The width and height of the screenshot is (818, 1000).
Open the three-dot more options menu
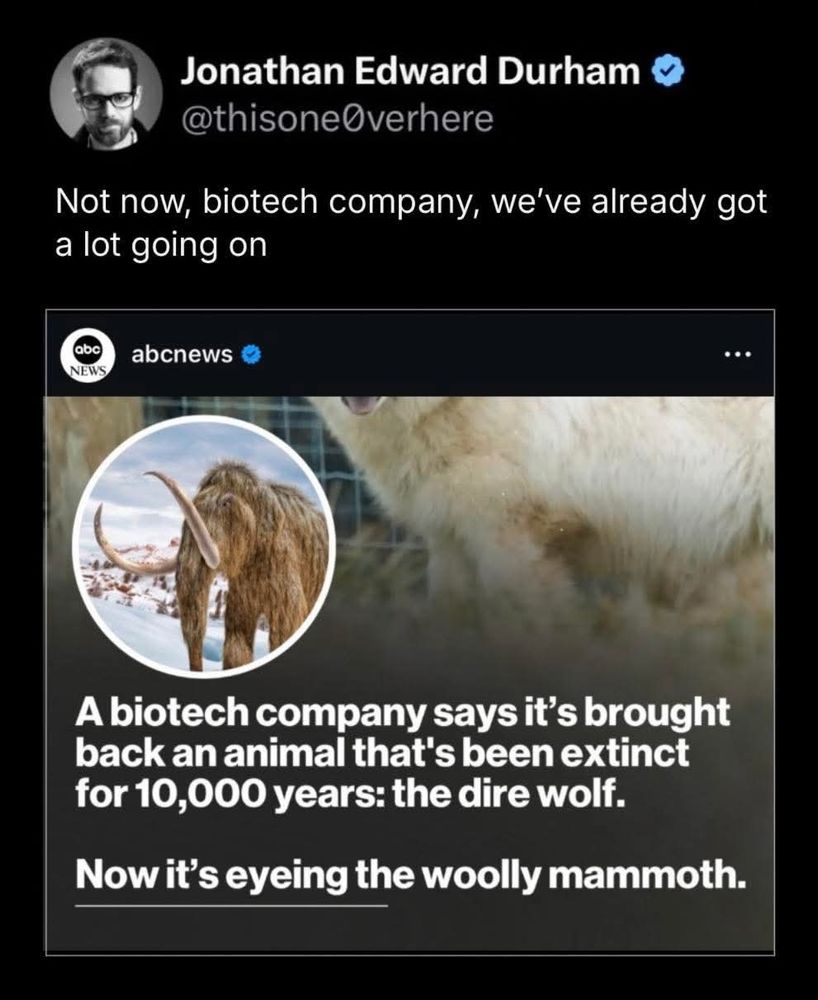[738, 353]
